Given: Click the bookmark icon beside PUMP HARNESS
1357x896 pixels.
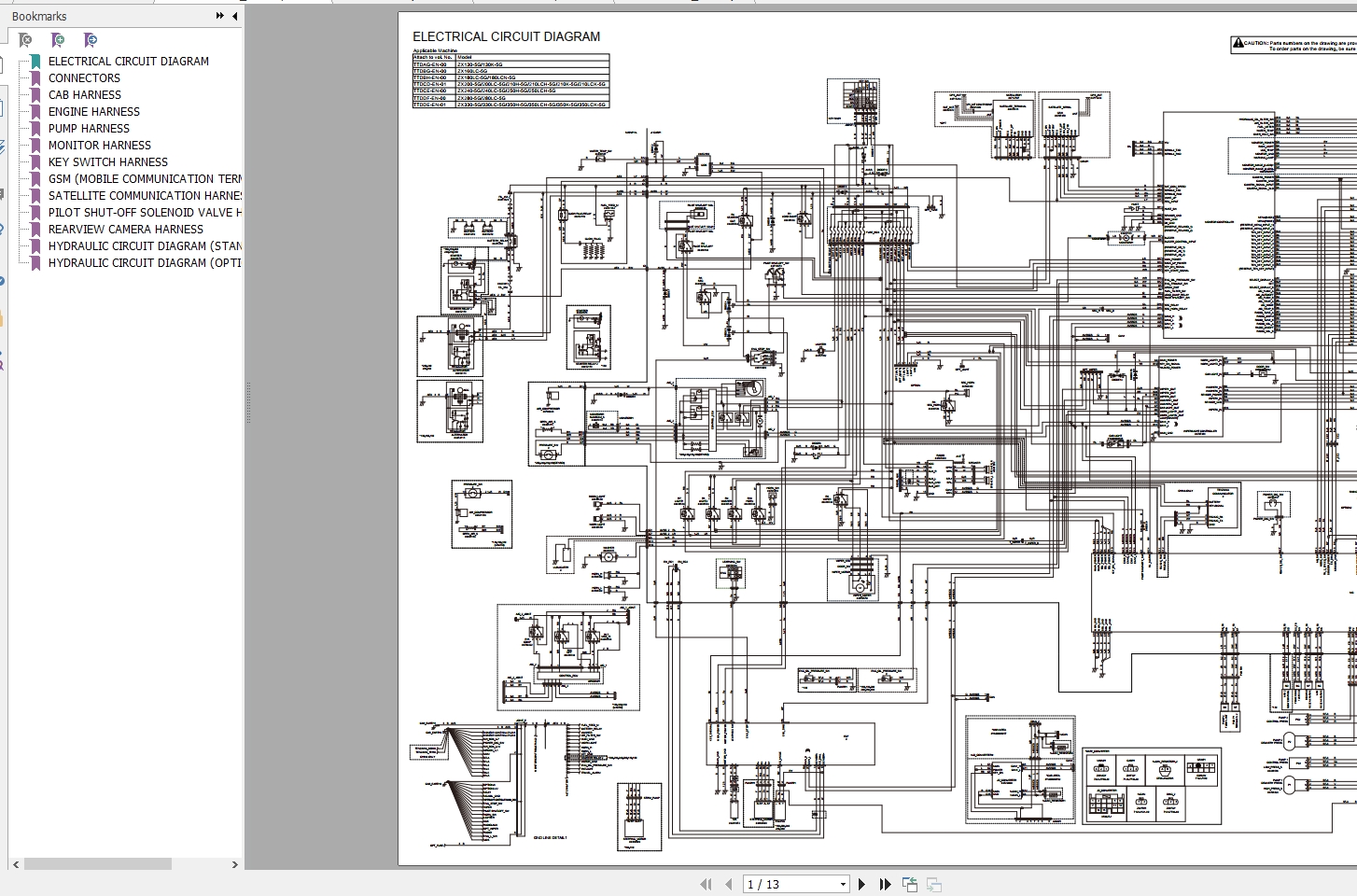Looking at the screenshot, I should (x=35, y=129).
